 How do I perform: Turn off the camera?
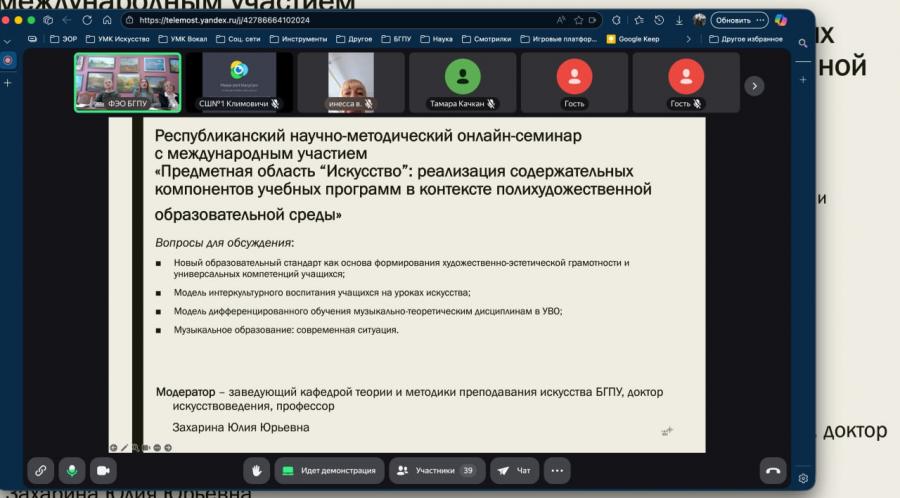click(x=103, y=470)
